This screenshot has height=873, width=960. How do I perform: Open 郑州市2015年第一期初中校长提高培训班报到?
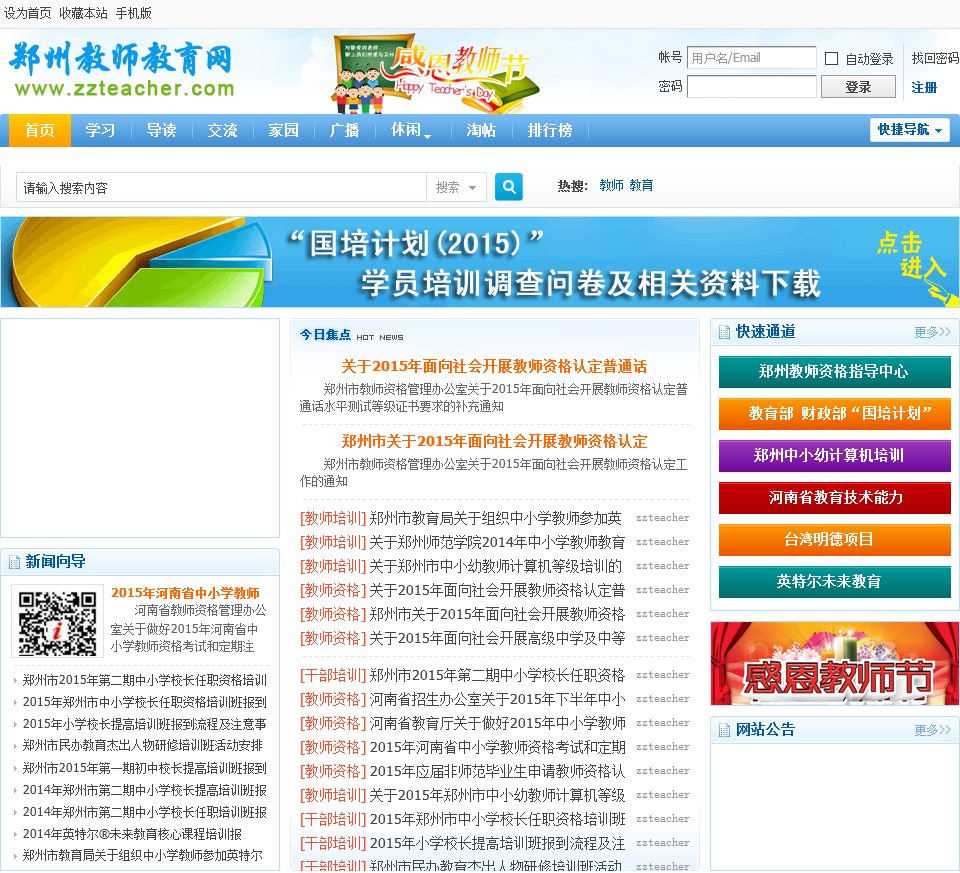pos(144,768)
